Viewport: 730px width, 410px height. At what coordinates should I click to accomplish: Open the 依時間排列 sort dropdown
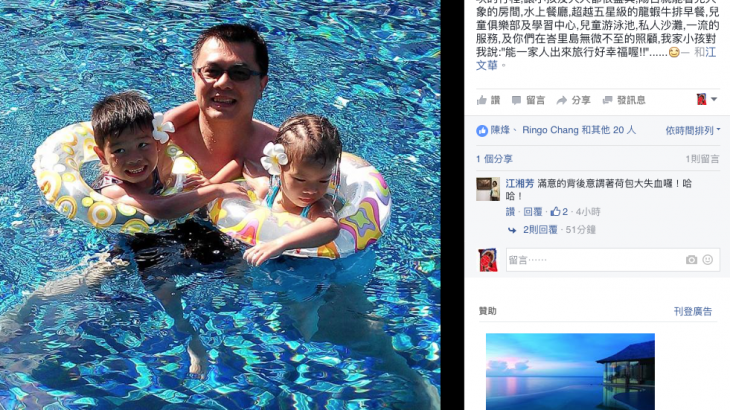tap(693, 130)
